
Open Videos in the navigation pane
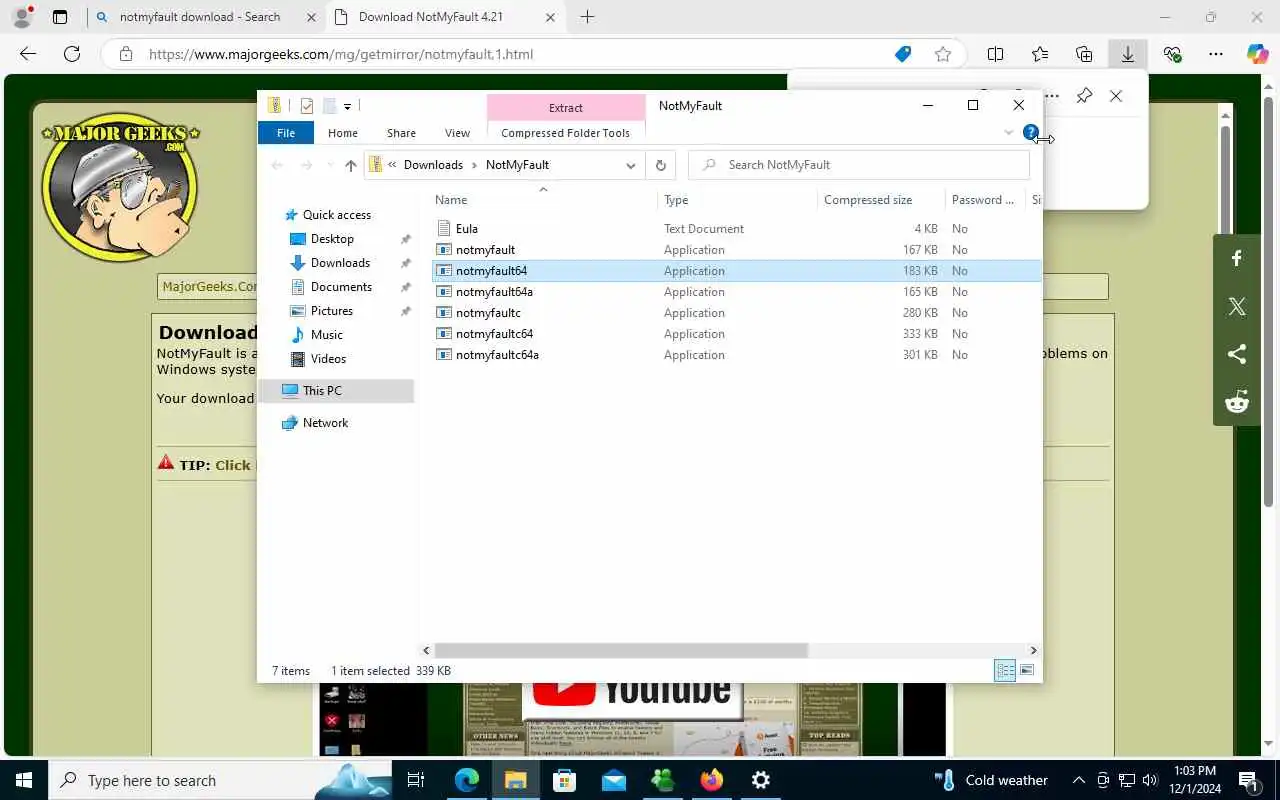point(328,359)
